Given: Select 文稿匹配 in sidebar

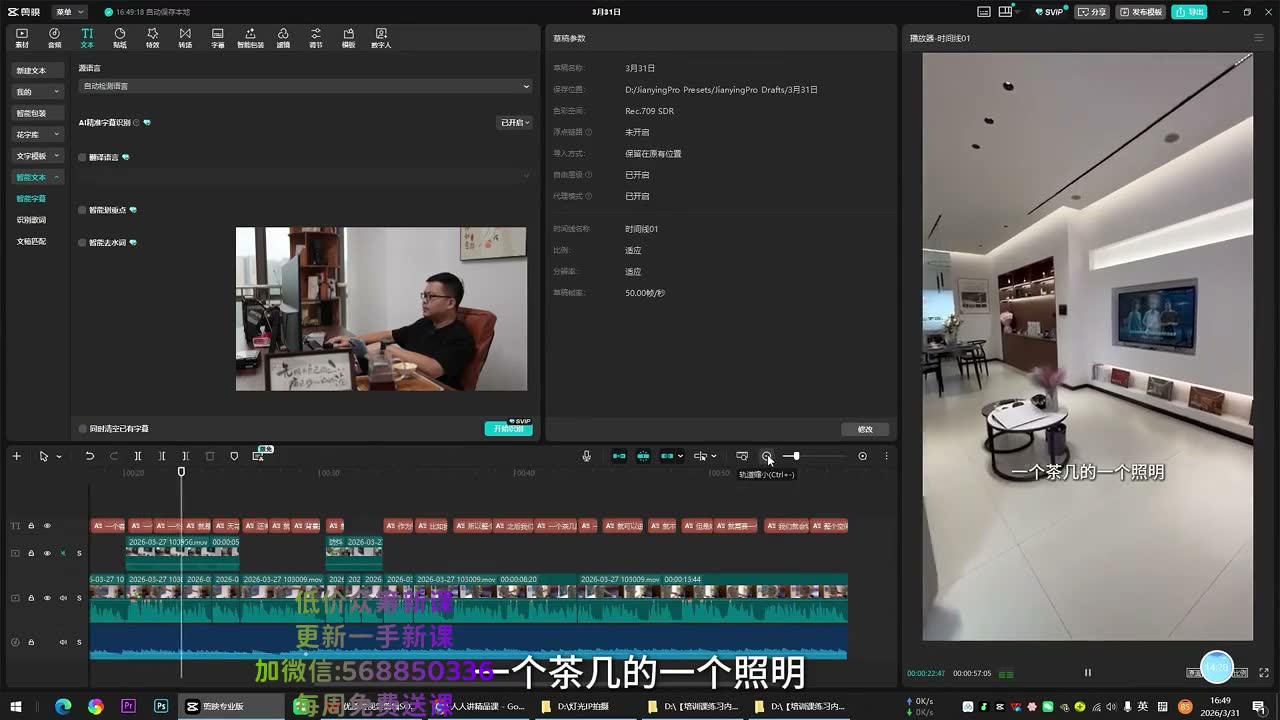Looking at the screenshot, I should click(31, 241).
